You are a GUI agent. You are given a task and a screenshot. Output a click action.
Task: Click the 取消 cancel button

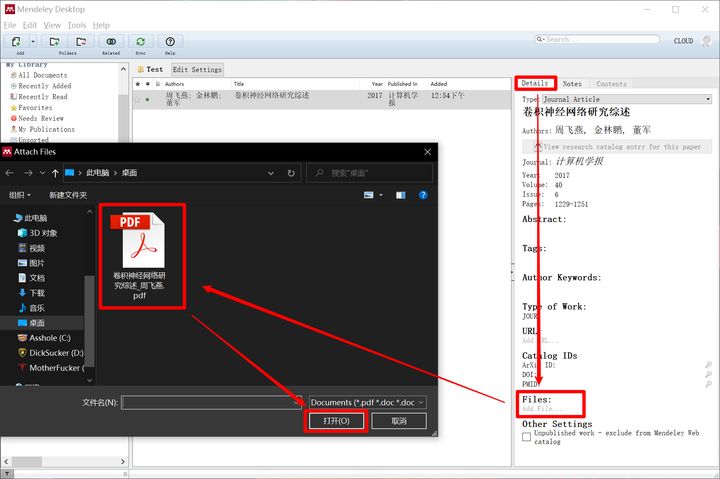399,421
